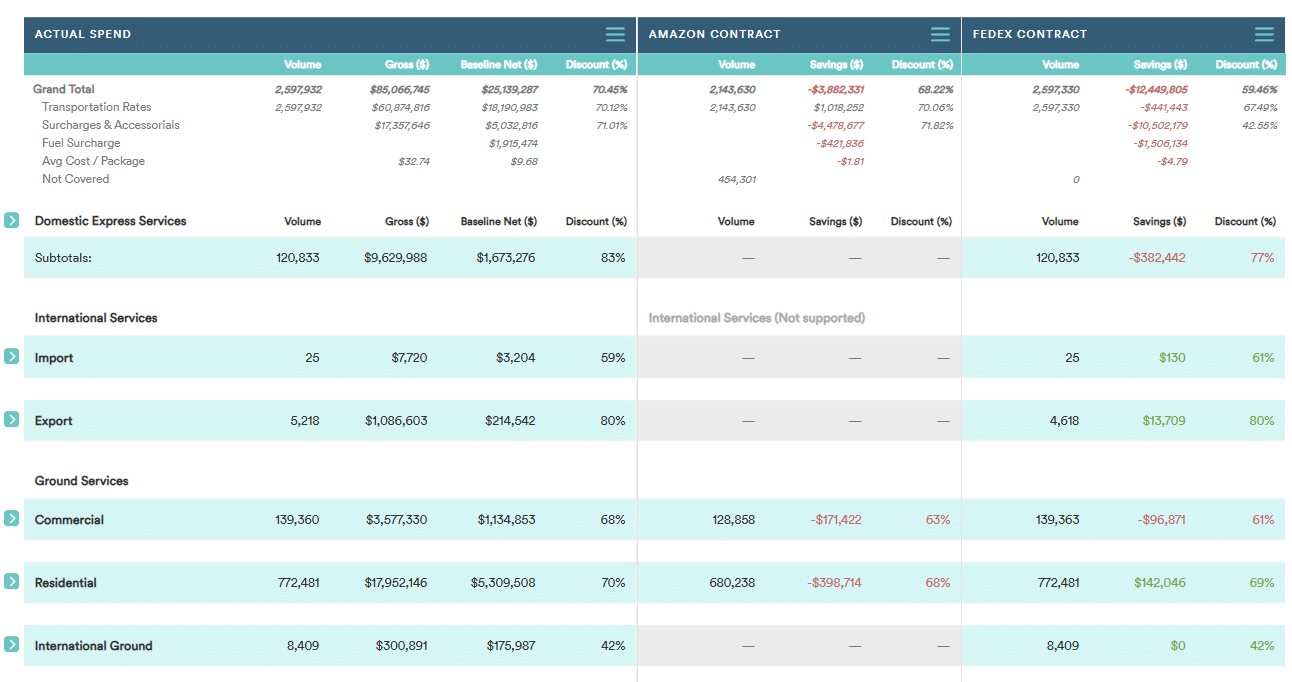Click the 70.45% grand total discount
1292x682 pixels.
click(610, 89)
